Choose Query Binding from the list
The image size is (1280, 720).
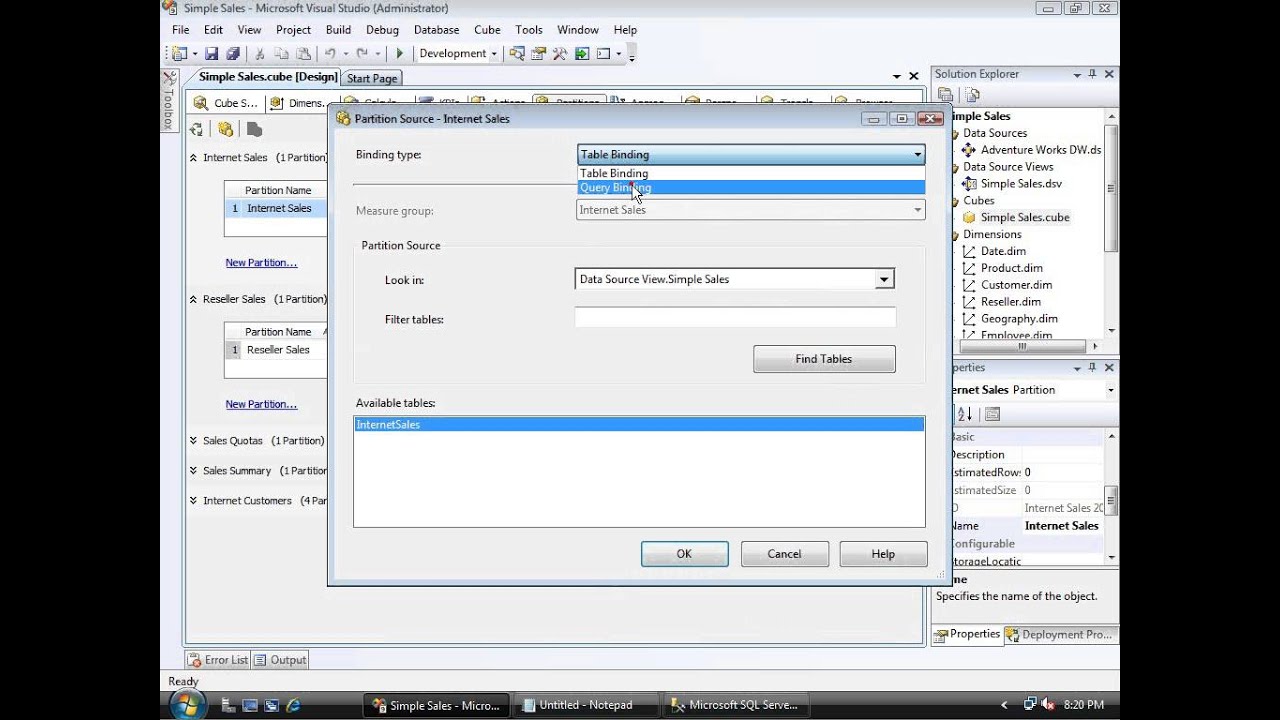pos(751,187)
